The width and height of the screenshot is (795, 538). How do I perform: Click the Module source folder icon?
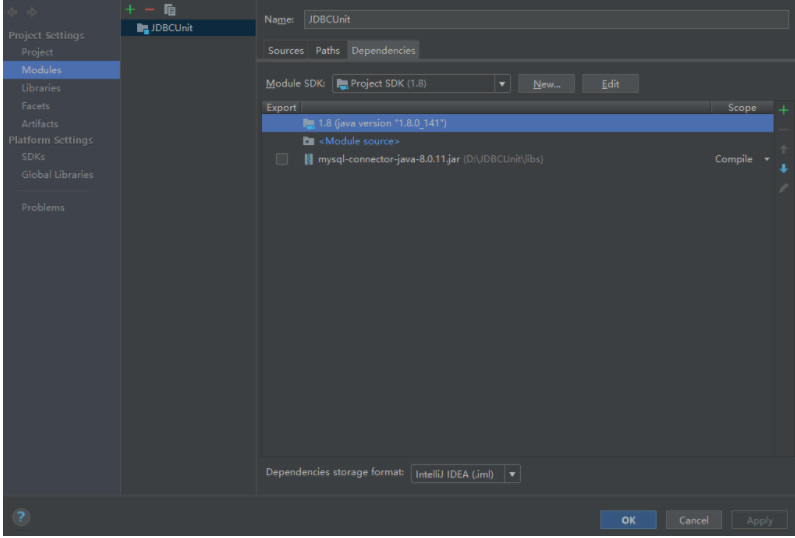(308, 141)
